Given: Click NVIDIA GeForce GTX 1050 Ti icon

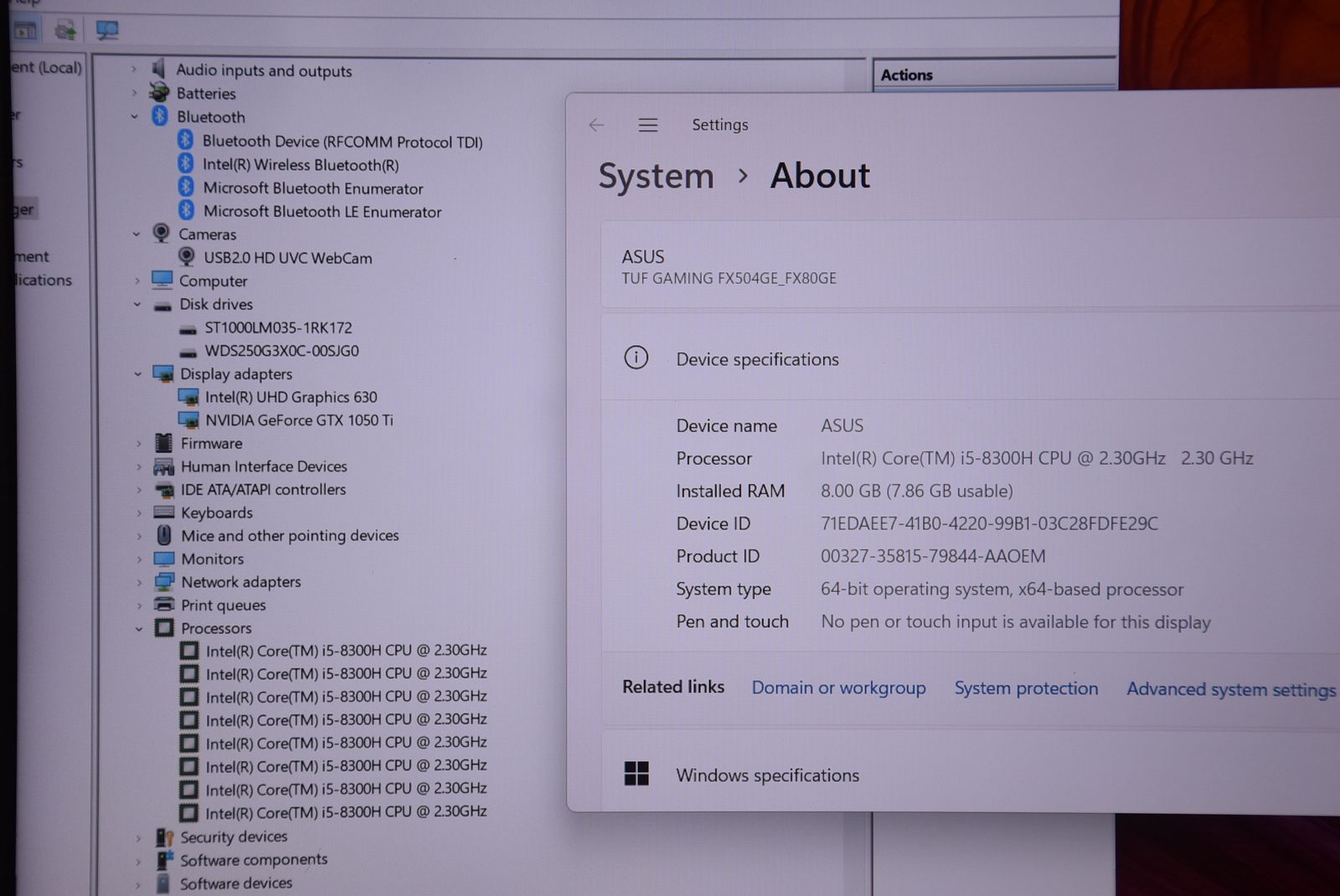Looking at the screenshot, I should [188, 420].
